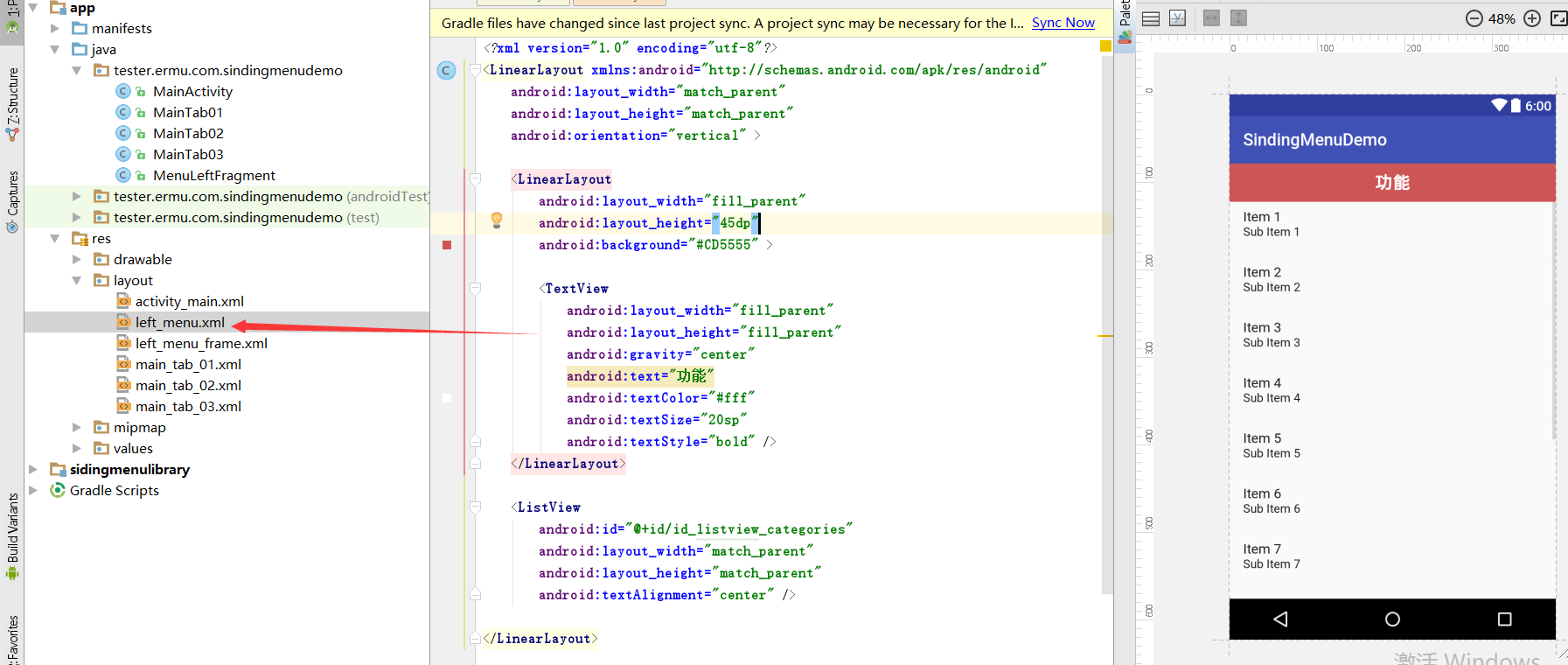Expand the Gradle Scripts node

click(33, 490)
